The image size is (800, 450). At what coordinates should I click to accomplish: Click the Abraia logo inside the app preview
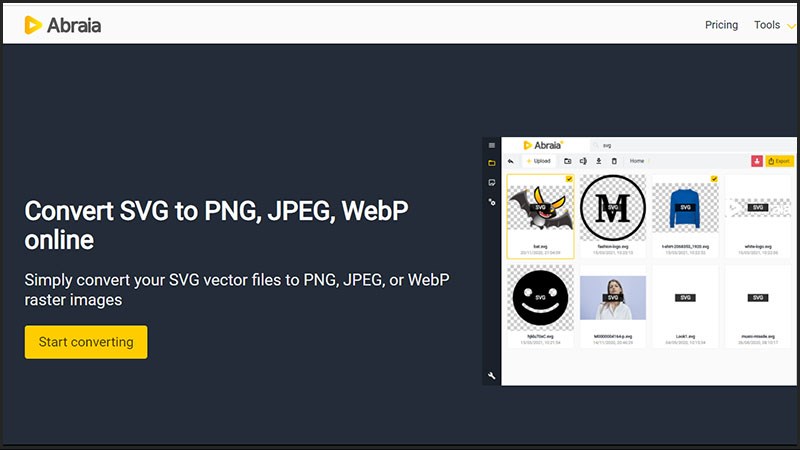pos(543,145)
